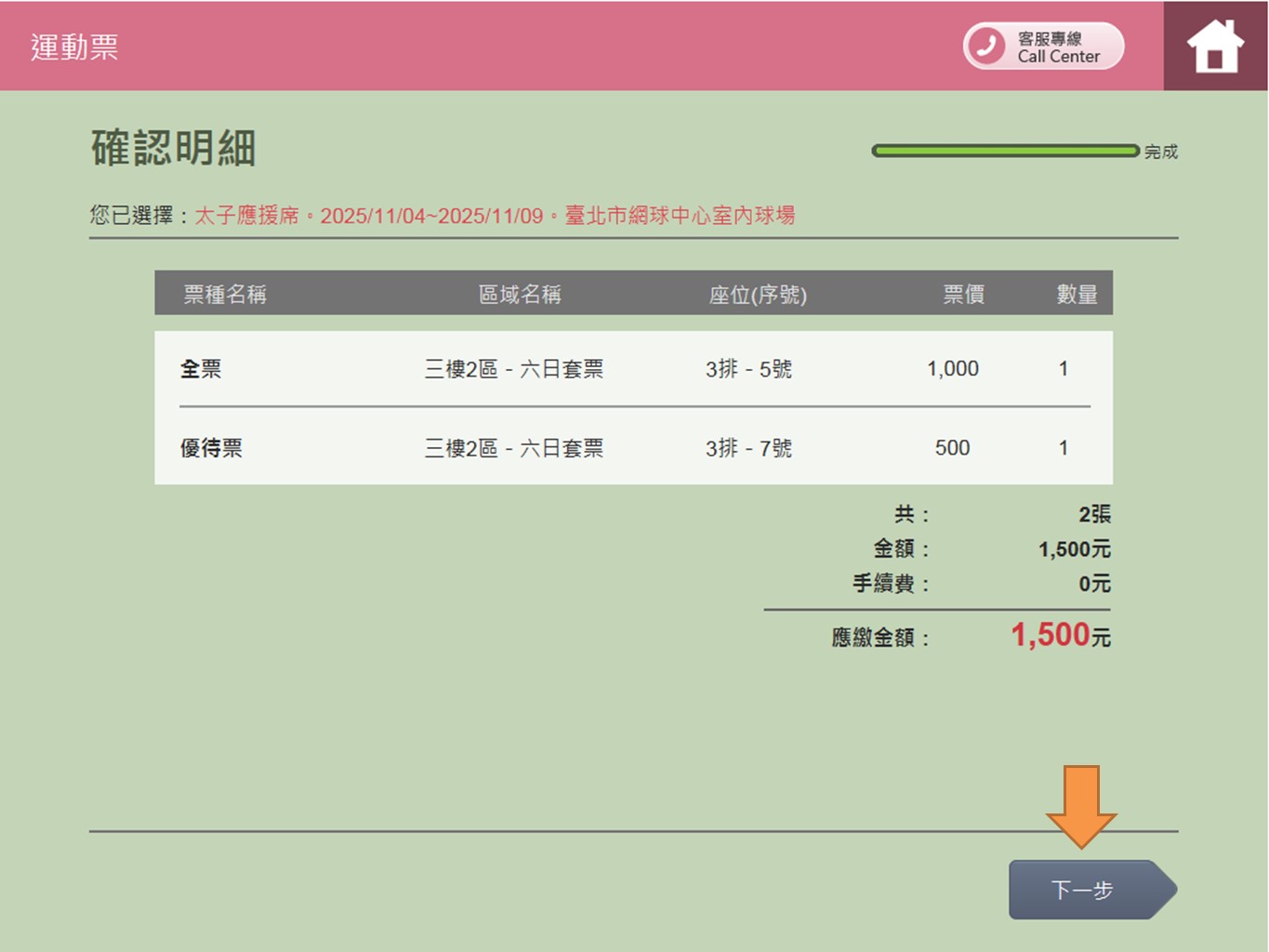Click the 區域名稱 column header
The width and height of the screenshot is (1269, 952).
tap(520, 295)
